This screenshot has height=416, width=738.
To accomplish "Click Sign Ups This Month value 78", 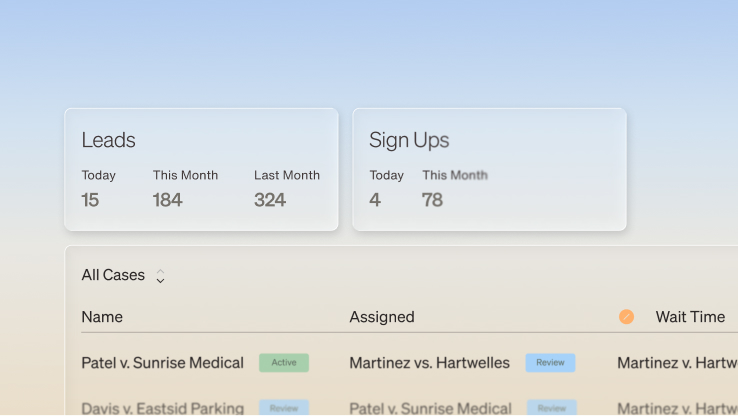I will click(432, 200).
